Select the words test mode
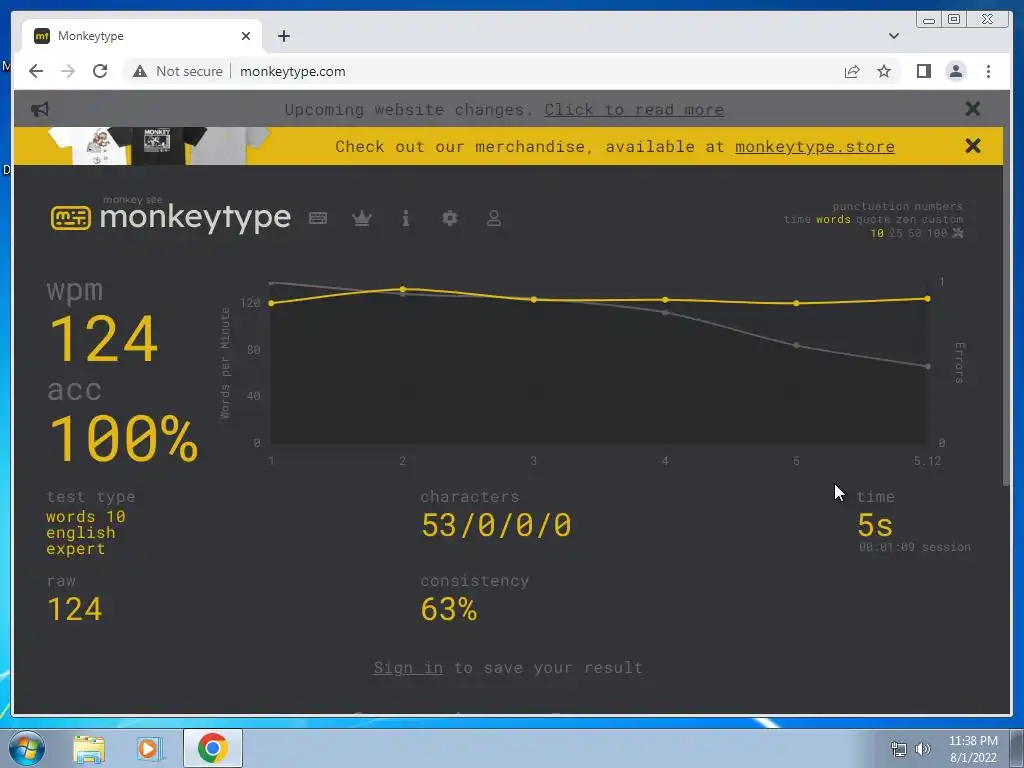The image size is (1024, 768). 833,219
